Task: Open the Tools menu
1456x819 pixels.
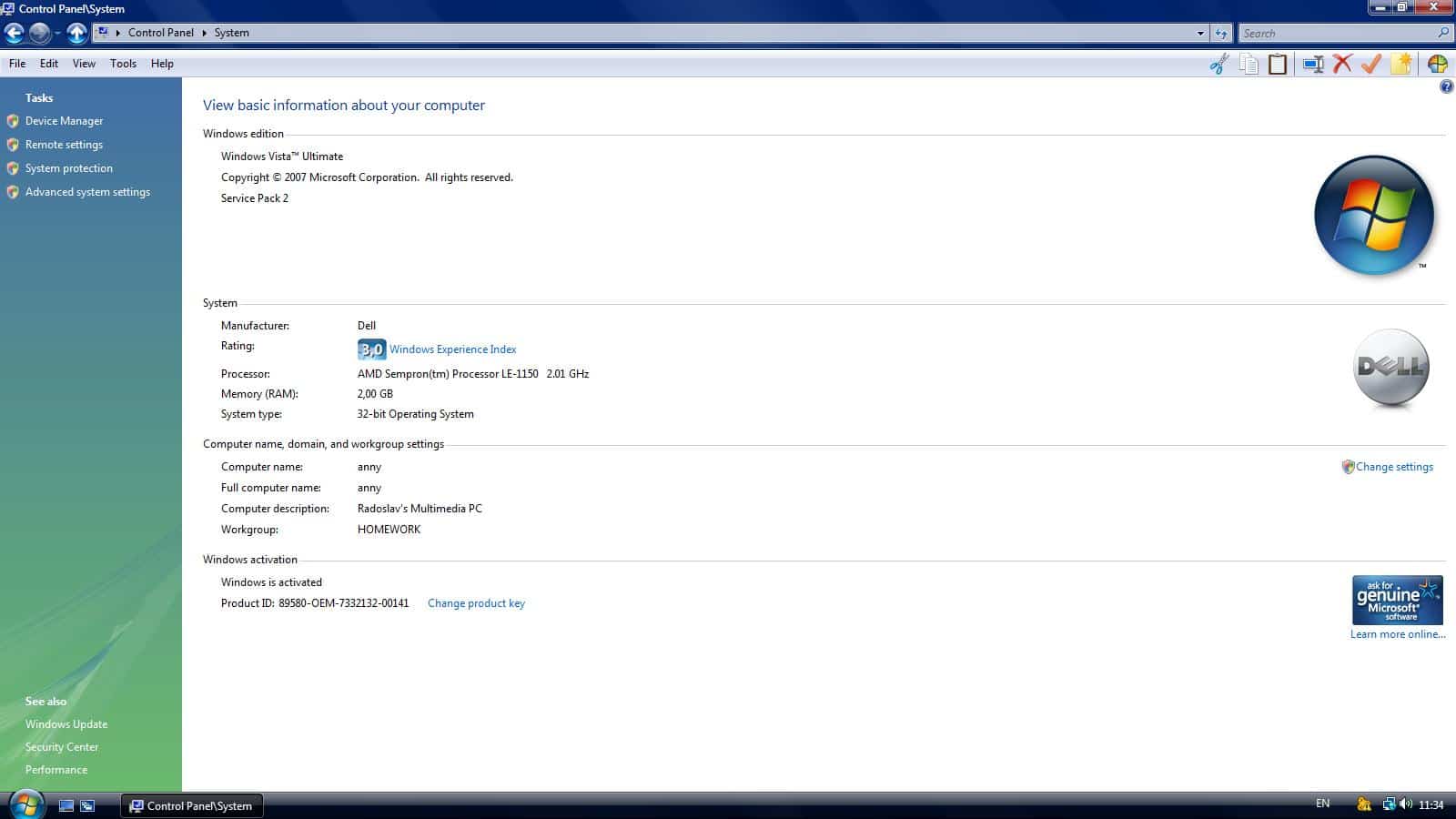Action: pyautogui.click(x=123, y=64)
